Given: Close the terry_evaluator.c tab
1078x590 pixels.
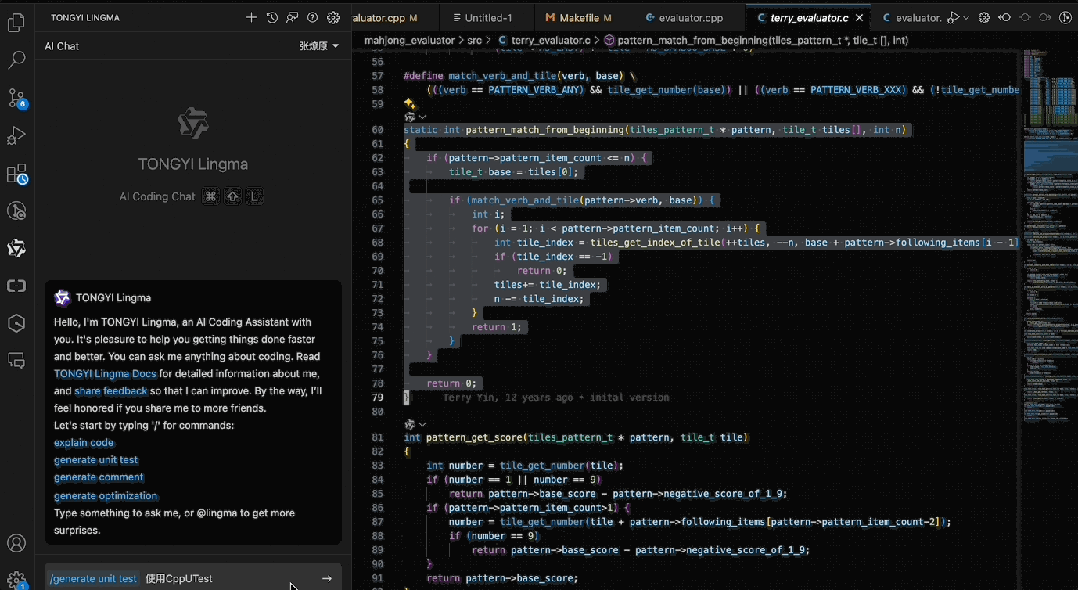Looking at the screenshot, I should [x=859, y=18].
